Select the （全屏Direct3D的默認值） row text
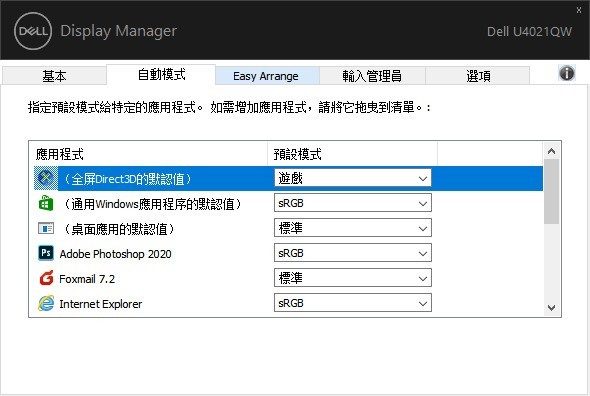 coord(128,178)
